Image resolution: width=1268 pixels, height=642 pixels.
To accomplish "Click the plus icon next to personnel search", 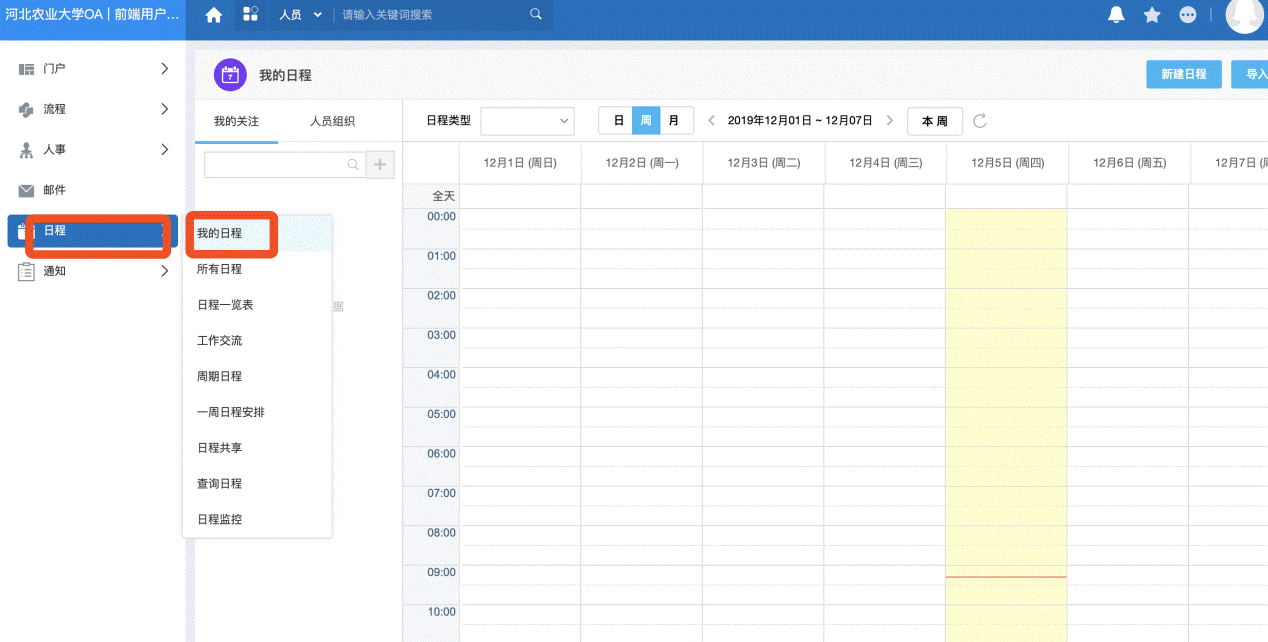I will 380,164.
